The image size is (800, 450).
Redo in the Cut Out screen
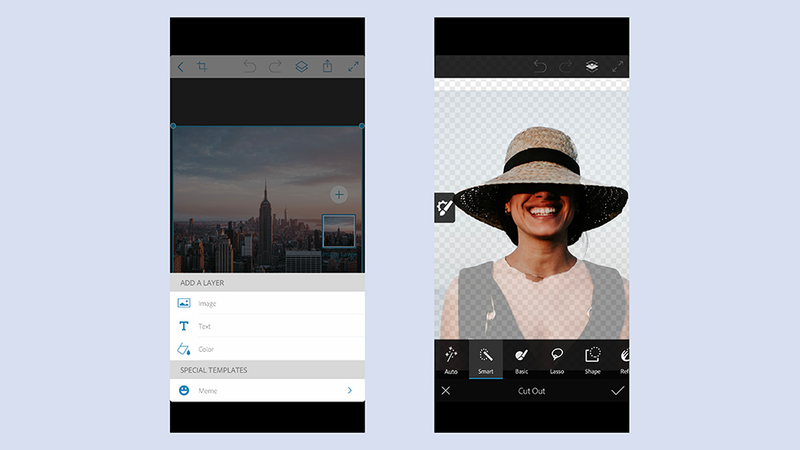click(x=566, y=66)
